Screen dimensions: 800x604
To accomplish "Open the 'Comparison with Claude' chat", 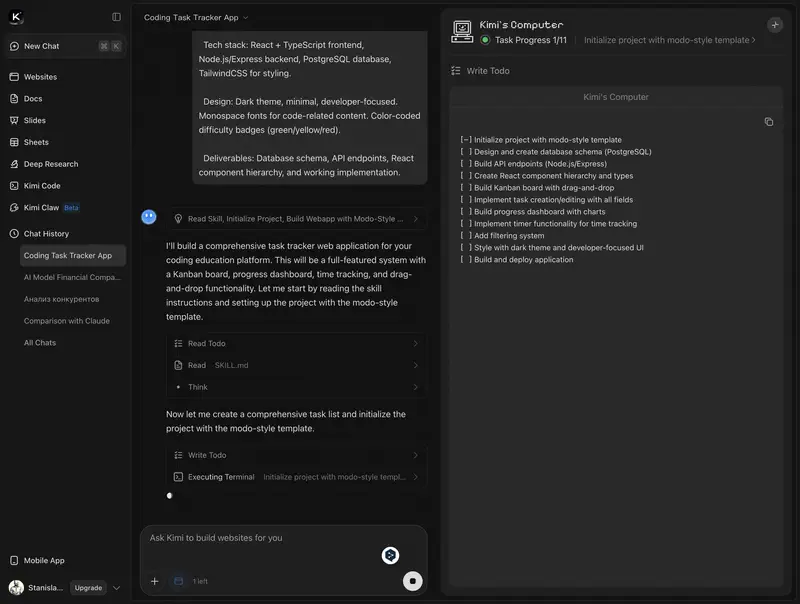I will (x=66, y=321).
